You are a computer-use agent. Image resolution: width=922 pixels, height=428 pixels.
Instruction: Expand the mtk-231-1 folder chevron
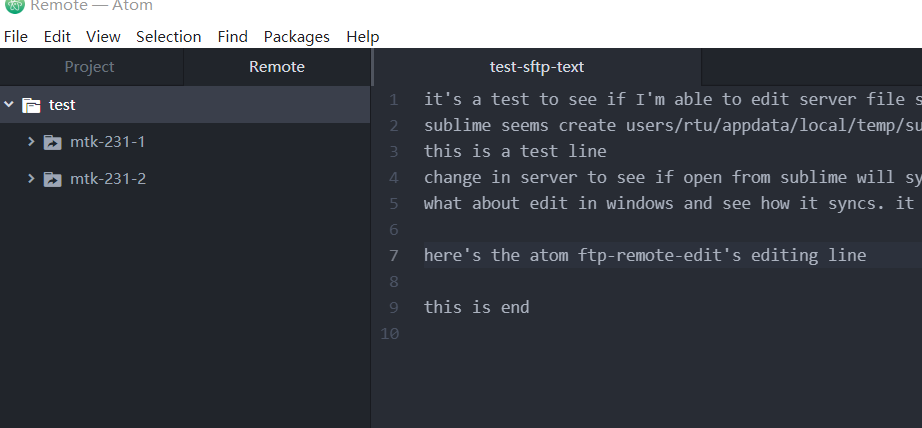(31, 142)
